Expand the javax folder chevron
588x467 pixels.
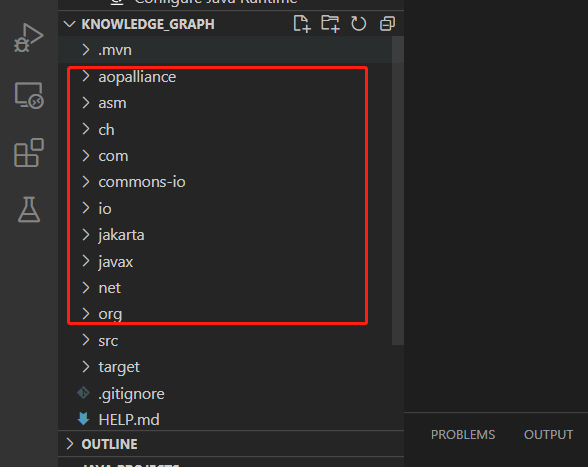86,261
